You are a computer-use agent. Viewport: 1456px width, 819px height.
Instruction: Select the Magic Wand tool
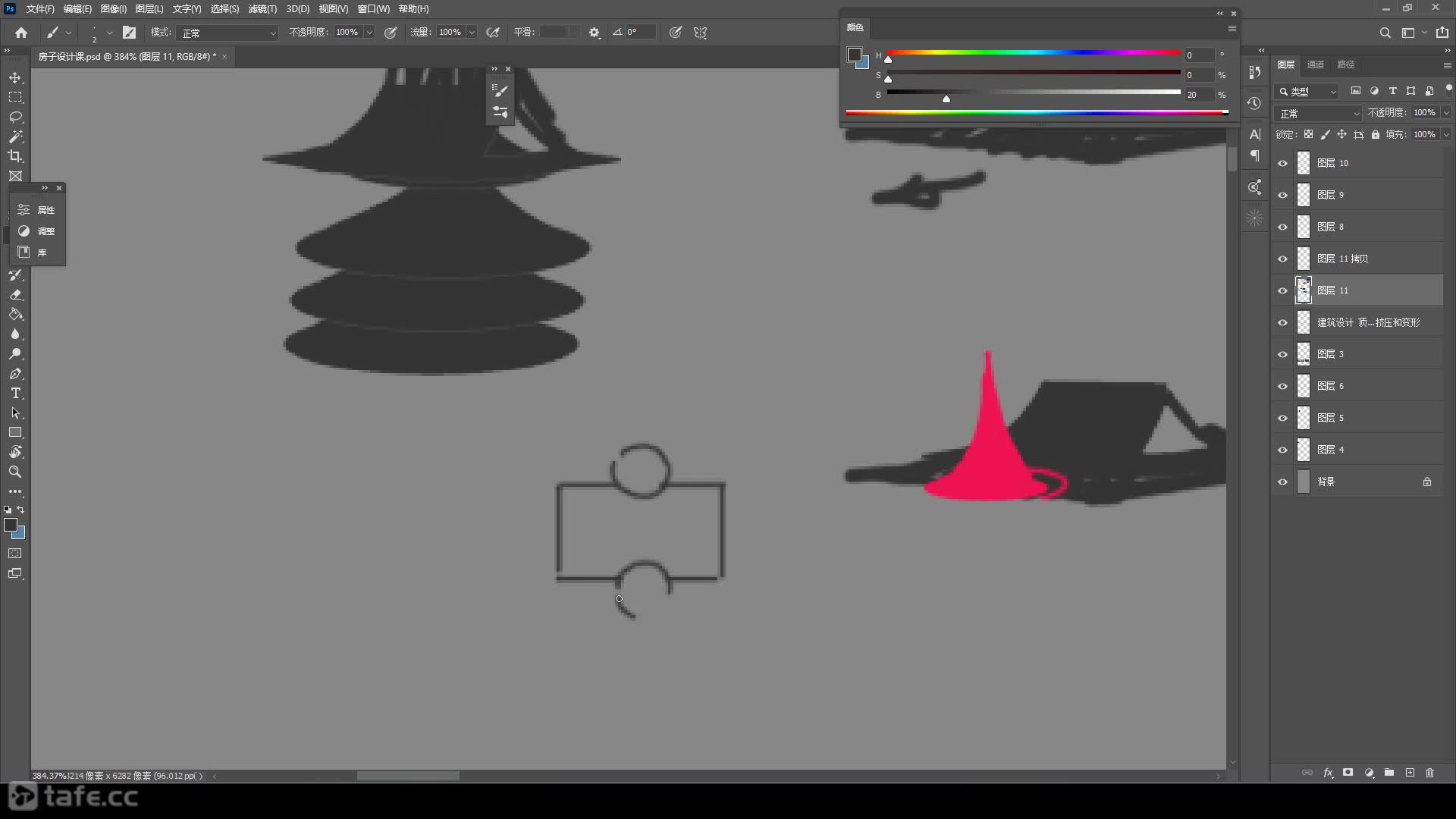tap(15, 136)
